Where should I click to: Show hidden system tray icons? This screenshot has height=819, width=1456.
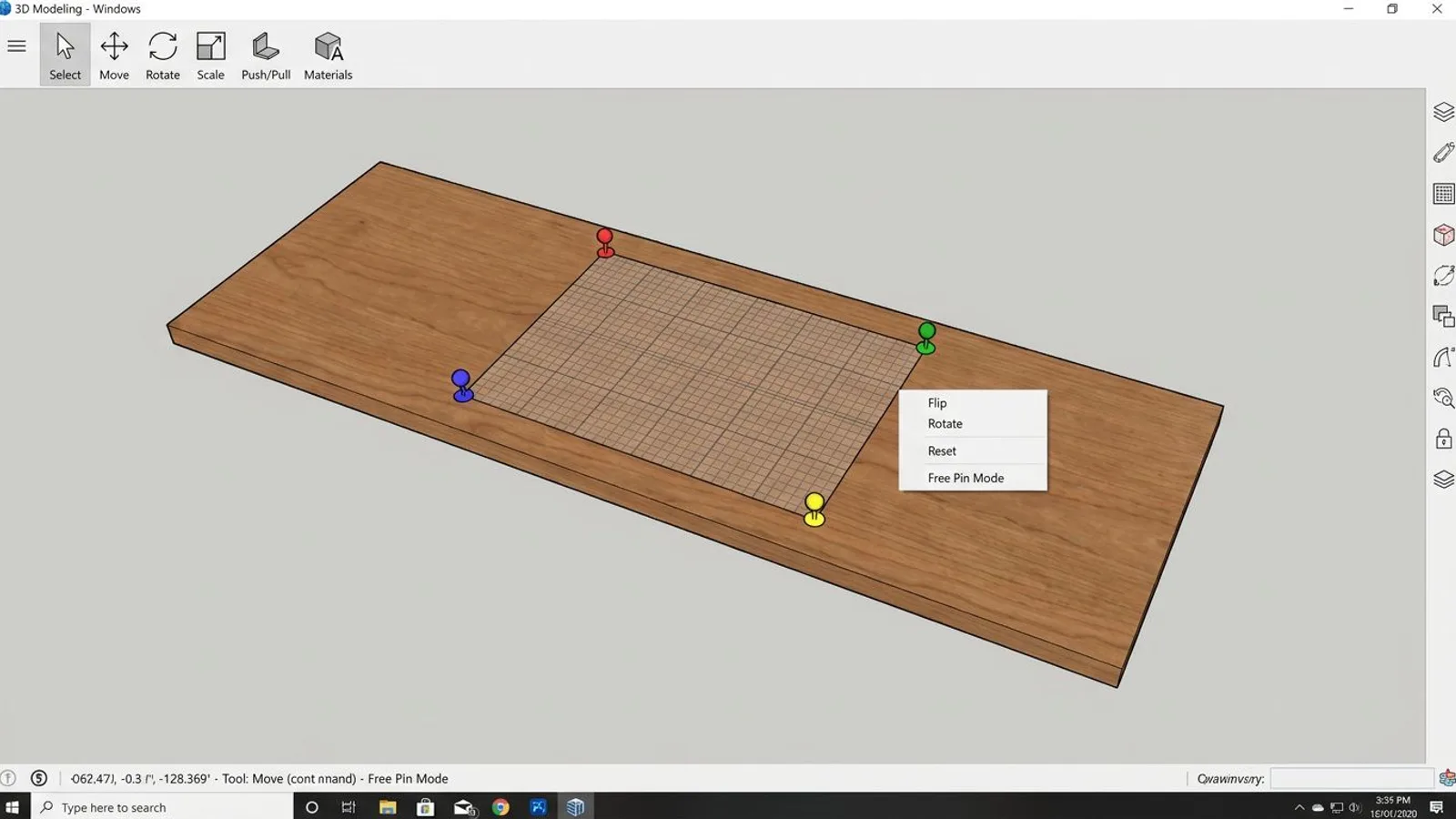pos(1299,807)
